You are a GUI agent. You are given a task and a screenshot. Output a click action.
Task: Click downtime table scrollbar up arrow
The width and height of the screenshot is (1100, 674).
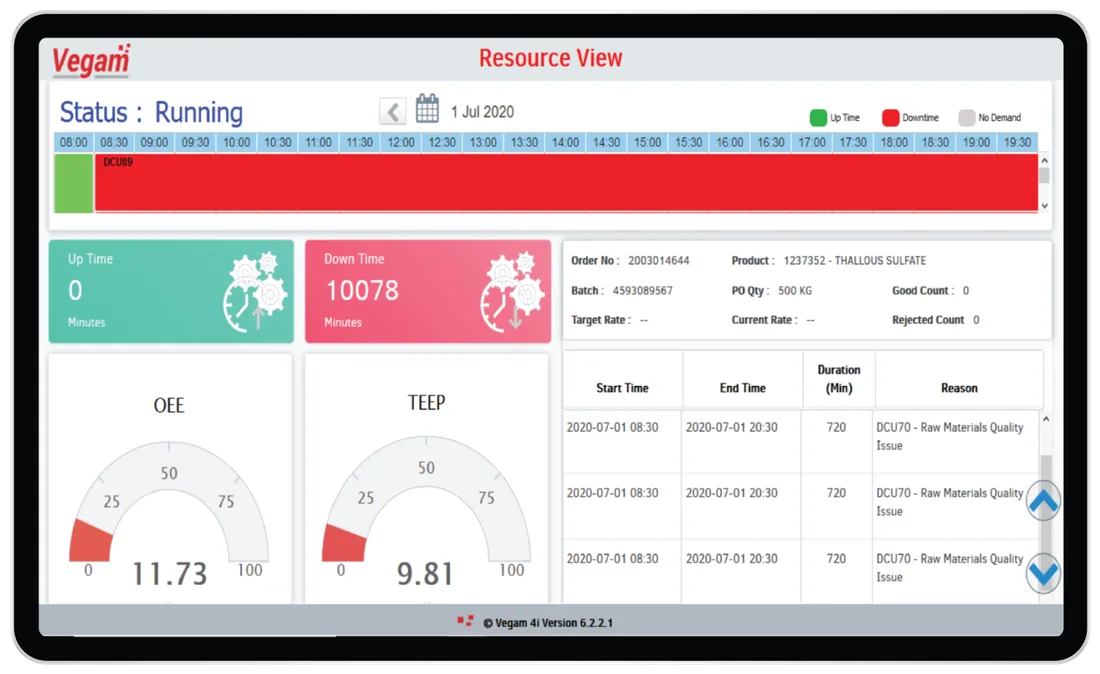pyautogui.click(x=1046, y=419)
